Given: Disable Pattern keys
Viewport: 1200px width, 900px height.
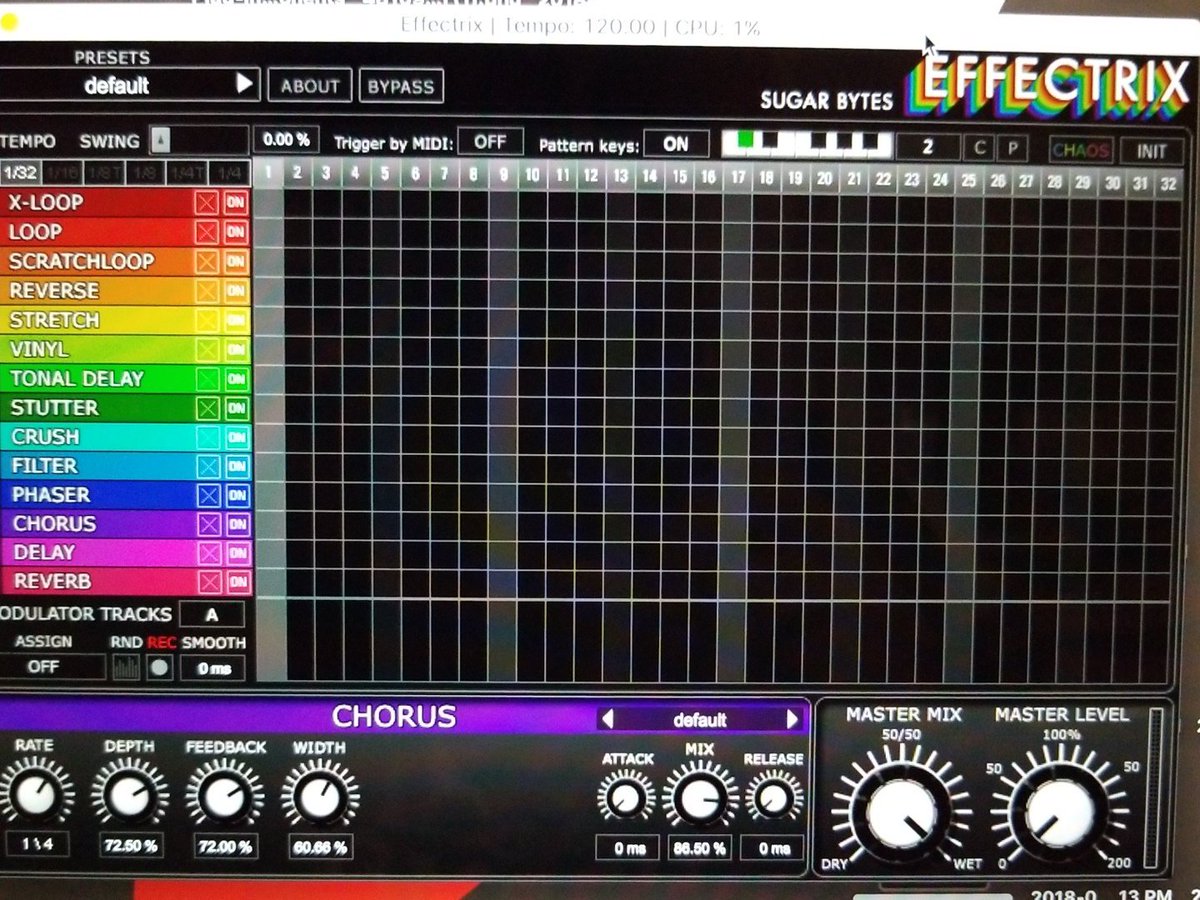Looking at the screenshot, I should (x=674, y=143).
